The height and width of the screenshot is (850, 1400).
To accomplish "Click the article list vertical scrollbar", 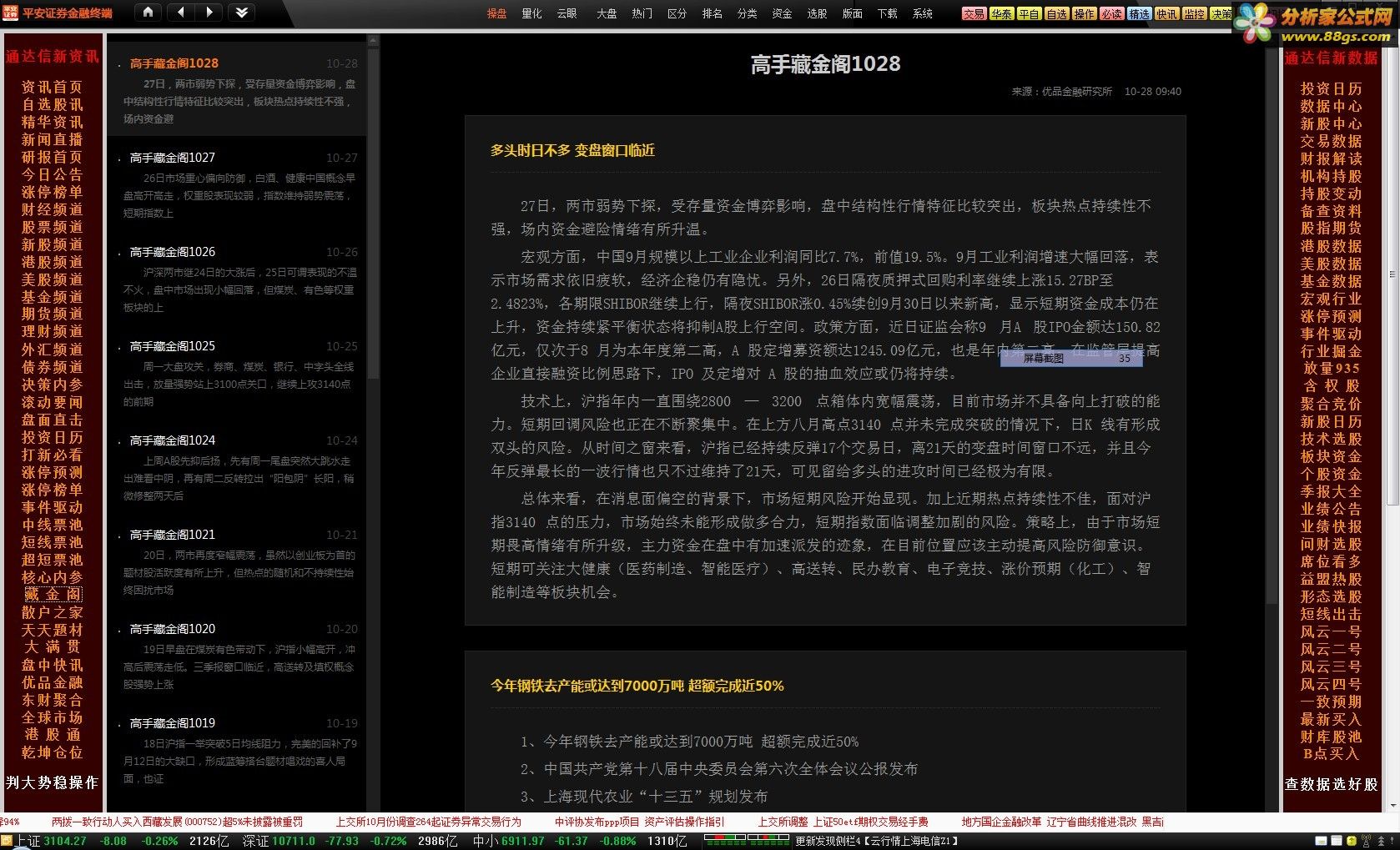I will click(373, 213).
